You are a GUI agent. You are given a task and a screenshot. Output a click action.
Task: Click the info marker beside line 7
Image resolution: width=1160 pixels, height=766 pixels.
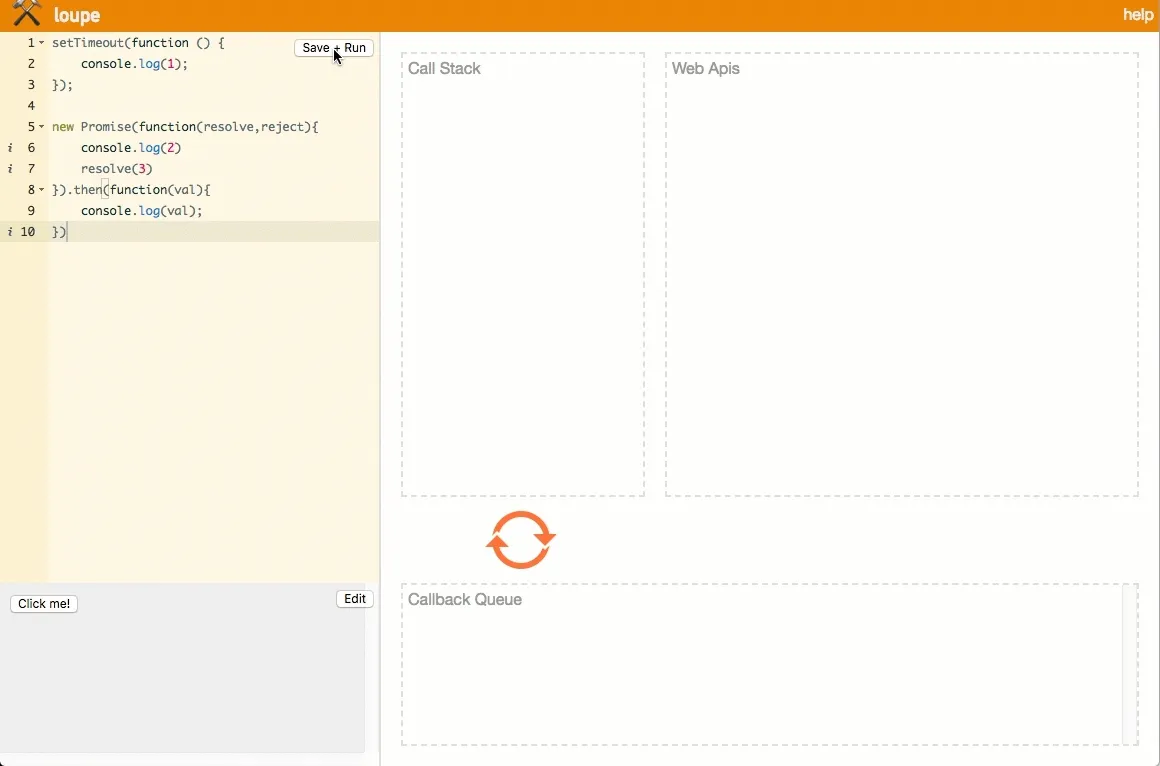10,169
